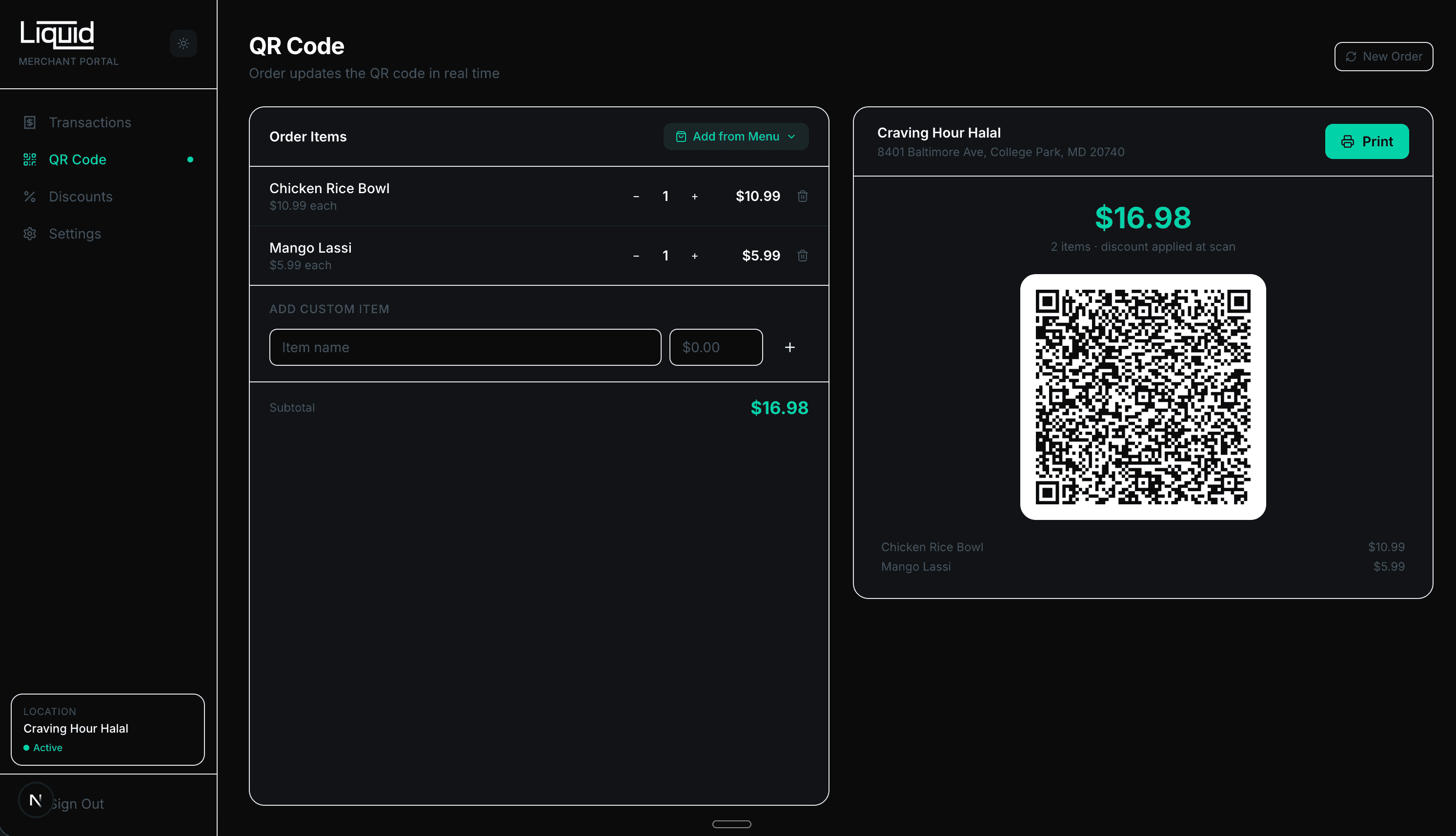This screenshot has height=836, width=1456.
Task: Start a New Order
Action: 1384,56
